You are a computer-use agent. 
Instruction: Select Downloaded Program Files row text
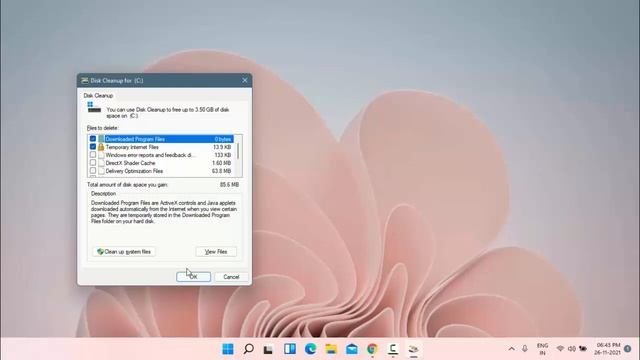(135, 139)
